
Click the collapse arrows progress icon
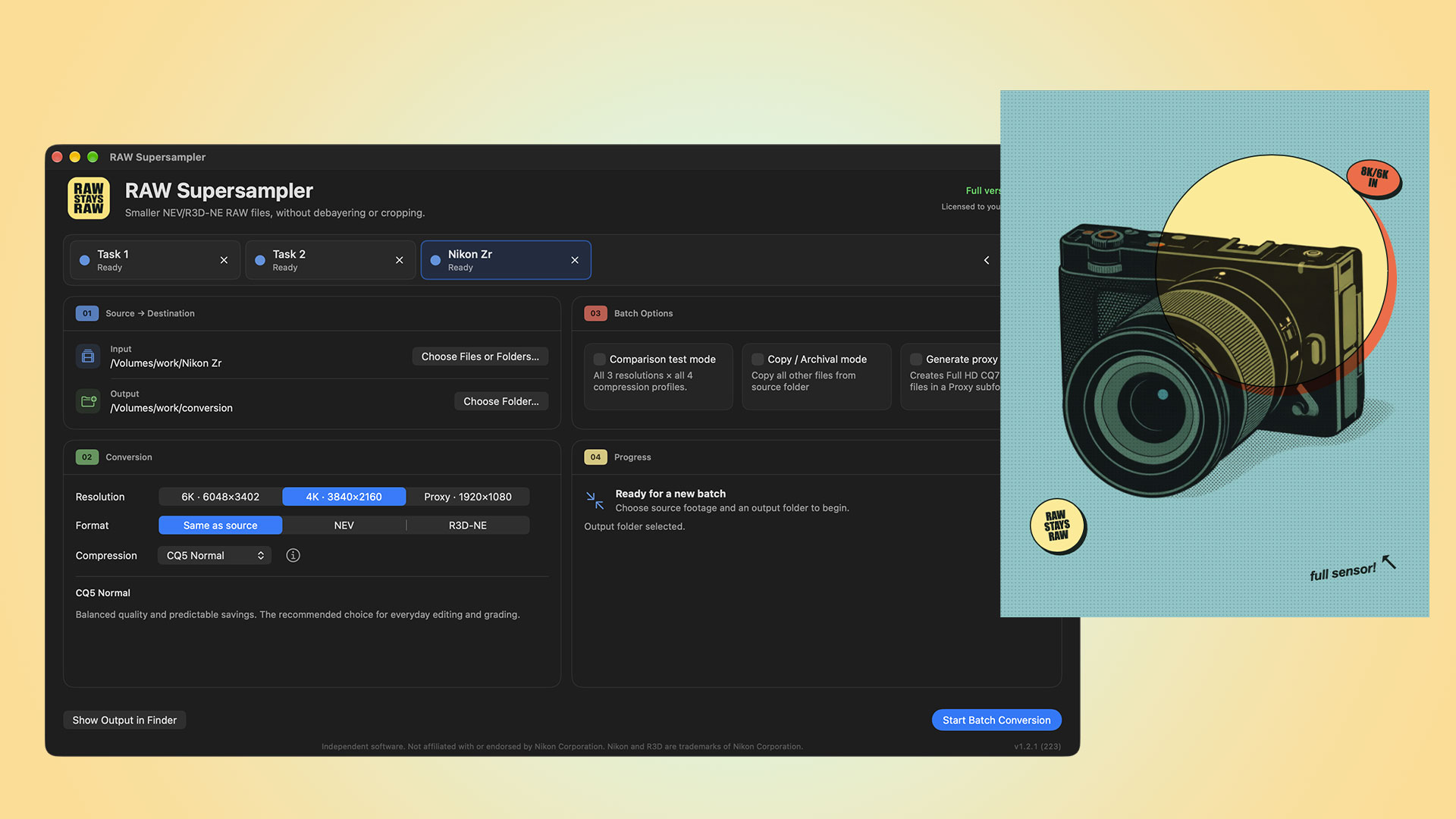click(595, 500)
